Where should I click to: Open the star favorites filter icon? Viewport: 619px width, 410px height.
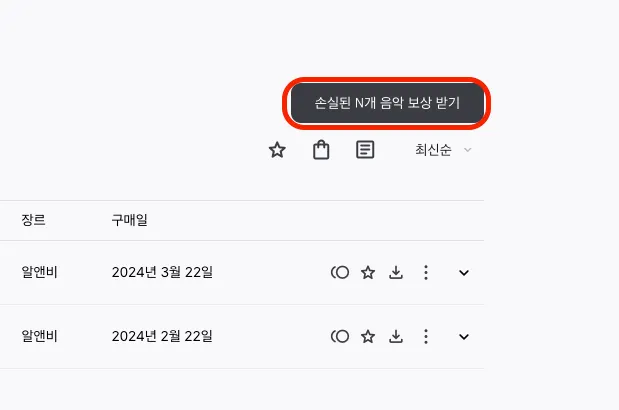tap(277, 150)
